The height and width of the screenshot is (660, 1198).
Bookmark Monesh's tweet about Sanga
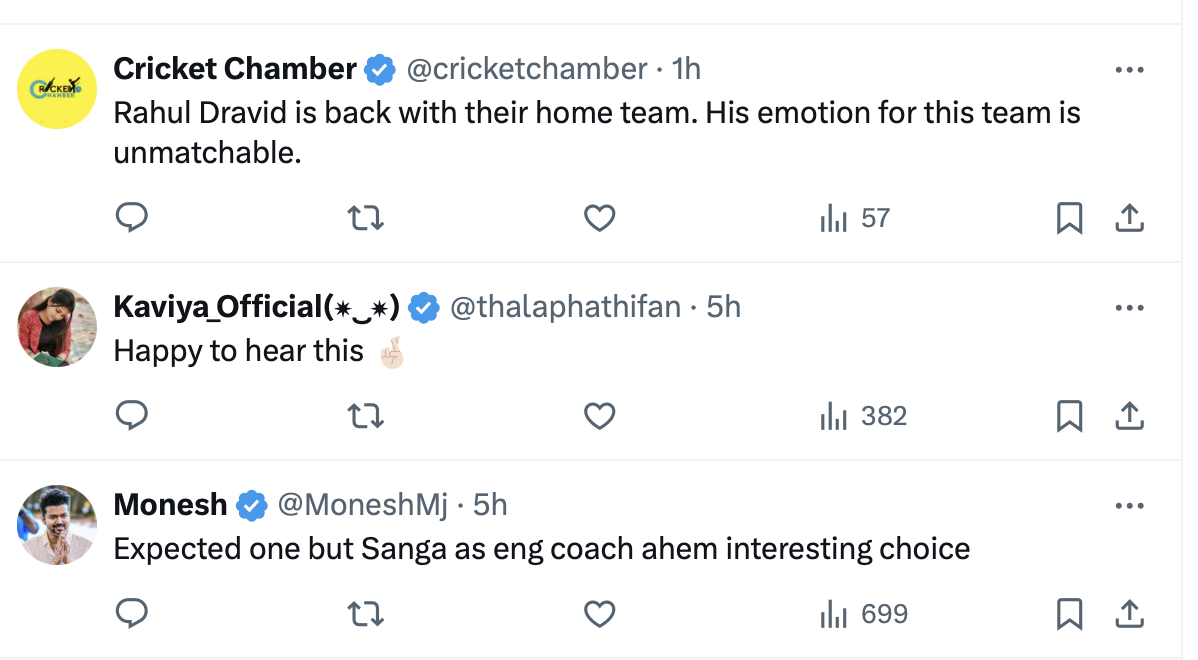tap(1069, 613)
